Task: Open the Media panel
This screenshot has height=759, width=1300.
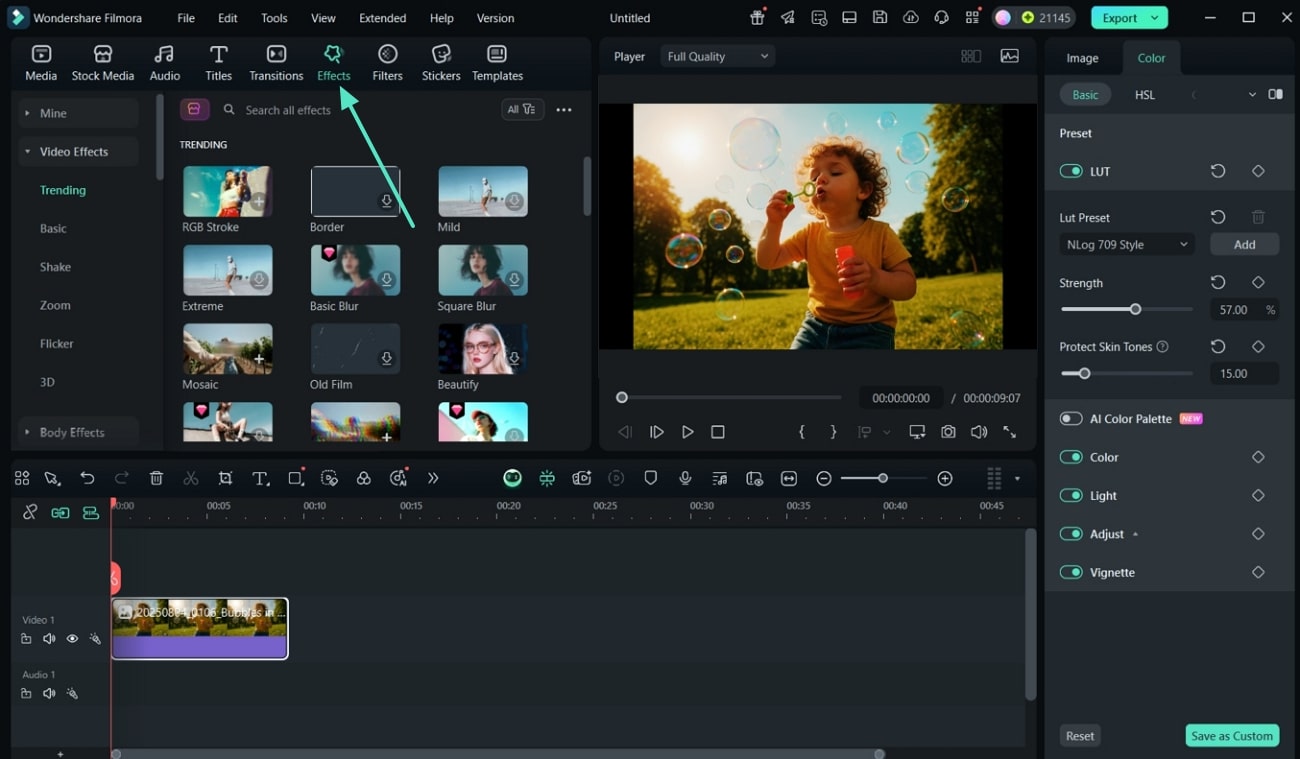Action: (x=41, y=63)
